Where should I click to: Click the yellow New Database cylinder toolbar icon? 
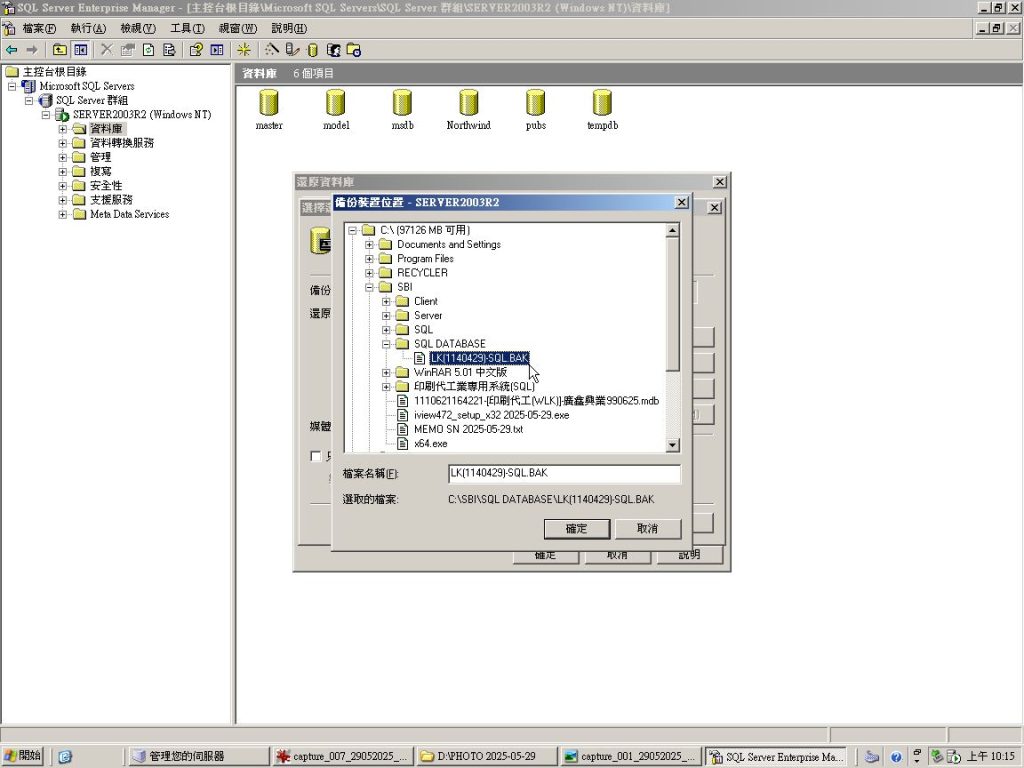[313, 49]
